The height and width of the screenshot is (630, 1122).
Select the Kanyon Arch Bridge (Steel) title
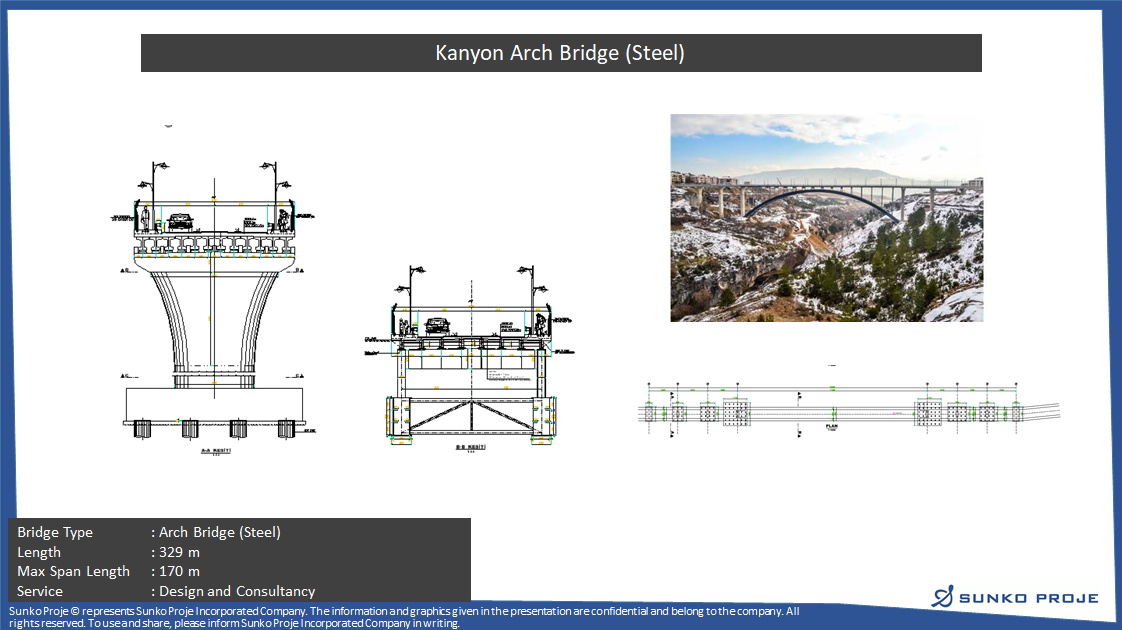560,53
